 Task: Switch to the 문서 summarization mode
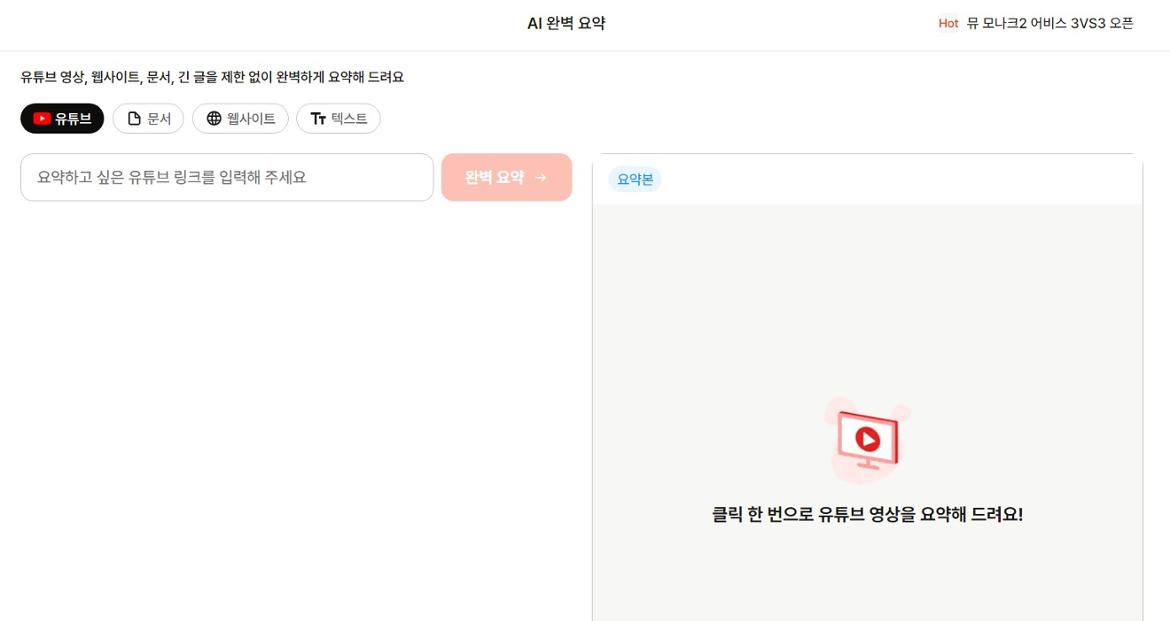click(148, 118)
